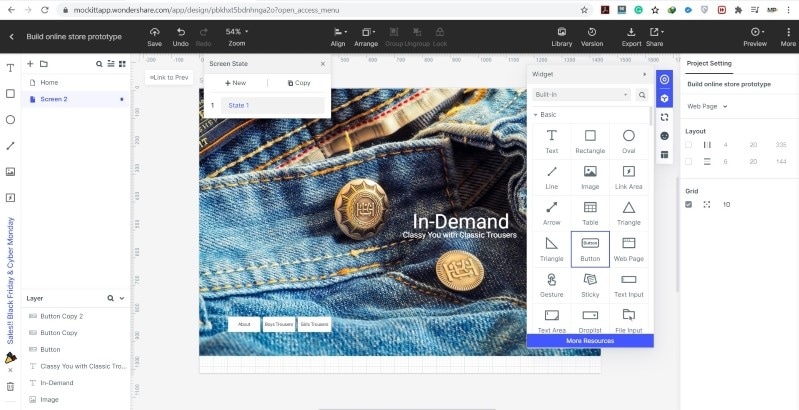Image resolution: width=799 pixels, height=410 pixels.
Task: Click the Preview play icon
Action: click(x=755, y=32)
